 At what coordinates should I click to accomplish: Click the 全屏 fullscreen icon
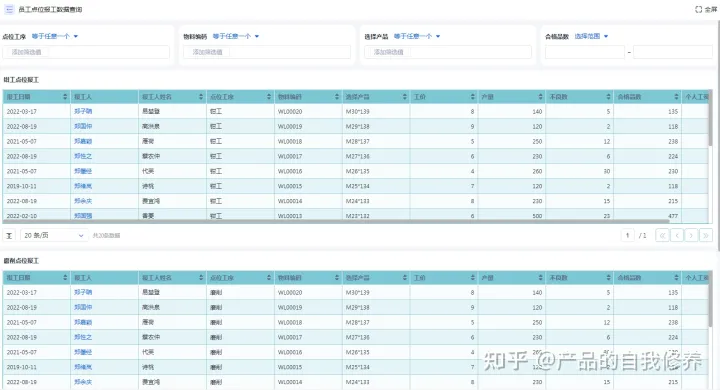[698, 9]
